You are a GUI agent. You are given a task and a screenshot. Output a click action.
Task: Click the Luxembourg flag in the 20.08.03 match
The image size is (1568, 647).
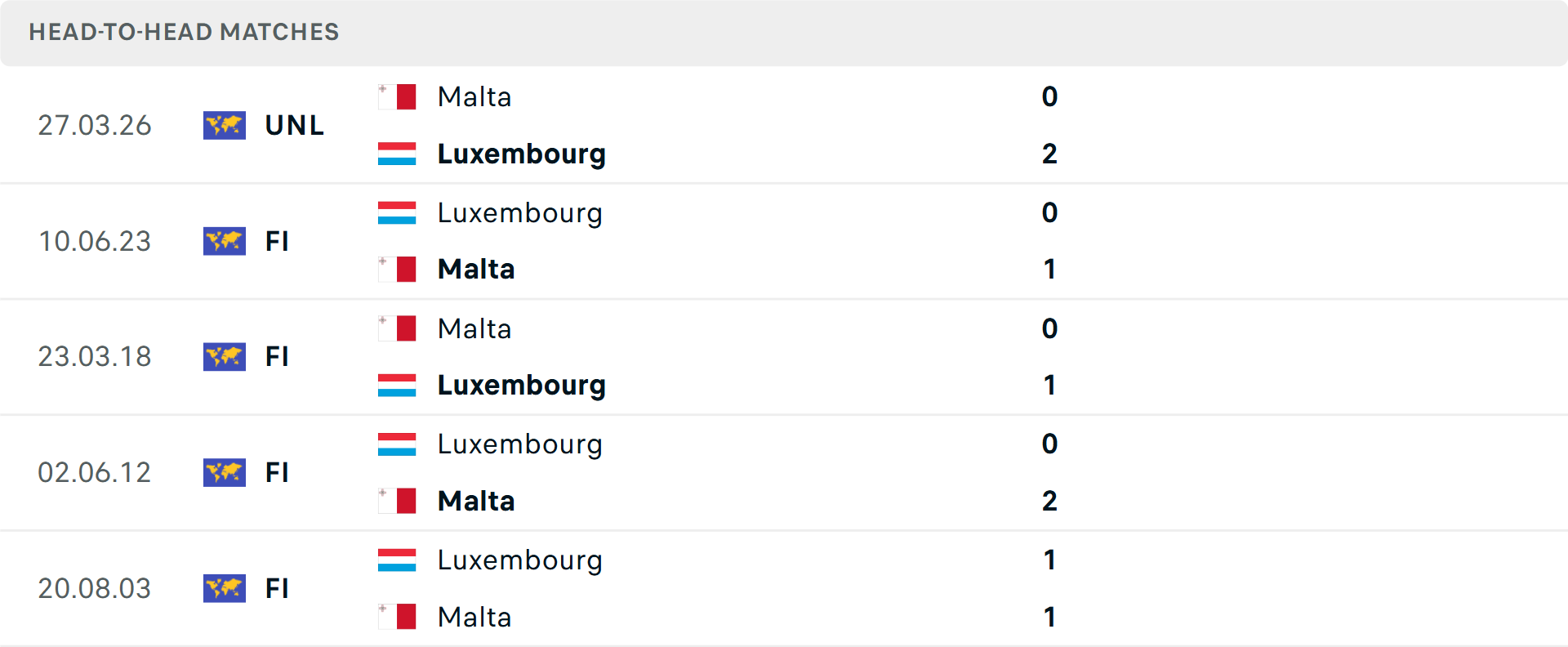[x=397, y=560]
